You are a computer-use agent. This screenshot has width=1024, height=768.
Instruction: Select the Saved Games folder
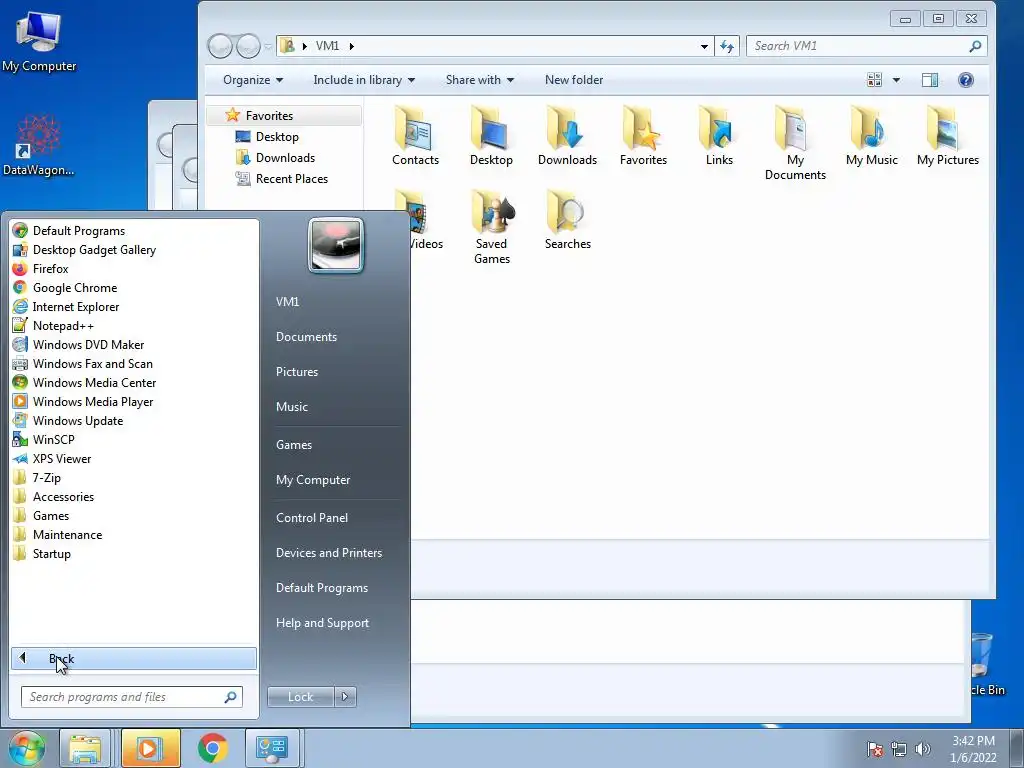coord(491,227)
